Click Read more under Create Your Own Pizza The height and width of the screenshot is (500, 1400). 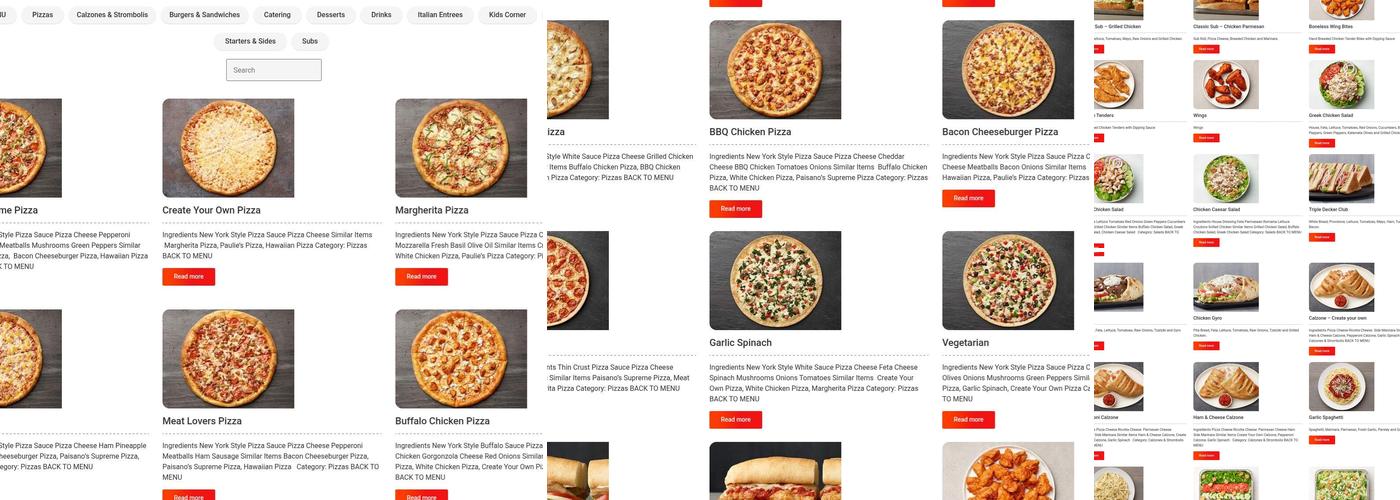click(x=189, y=277)
